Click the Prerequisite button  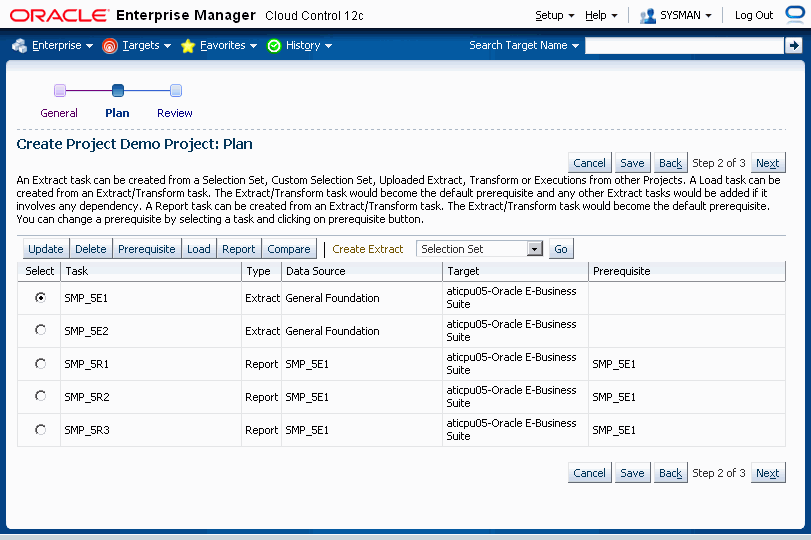(146, 249)
